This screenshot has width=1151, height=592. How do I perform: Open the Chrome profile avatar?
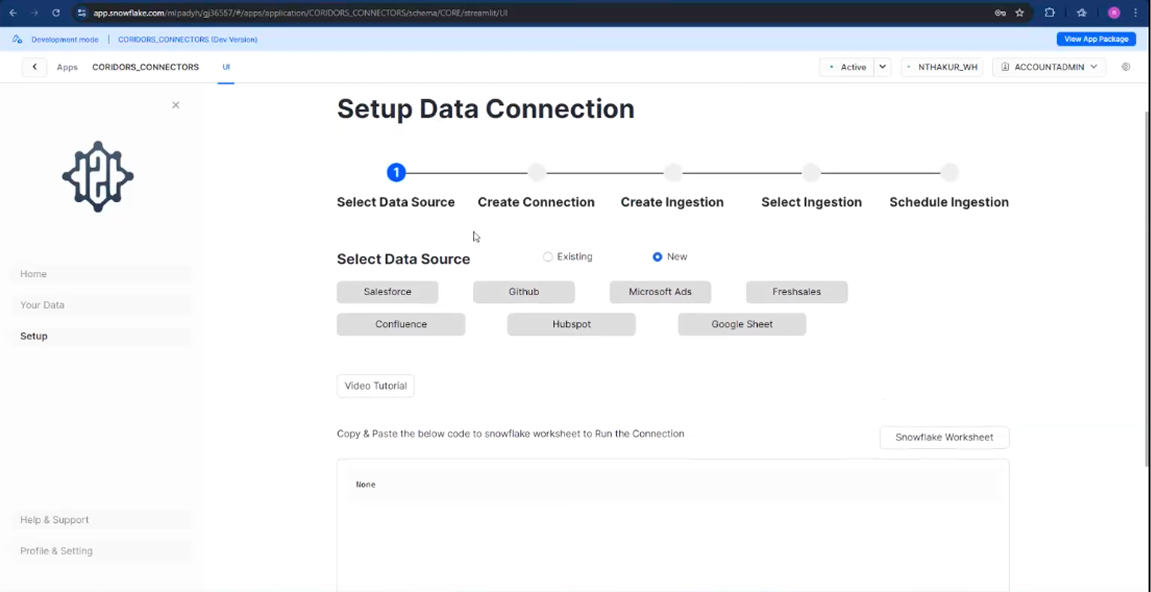pyautogui.click(x=1113, y=13)
